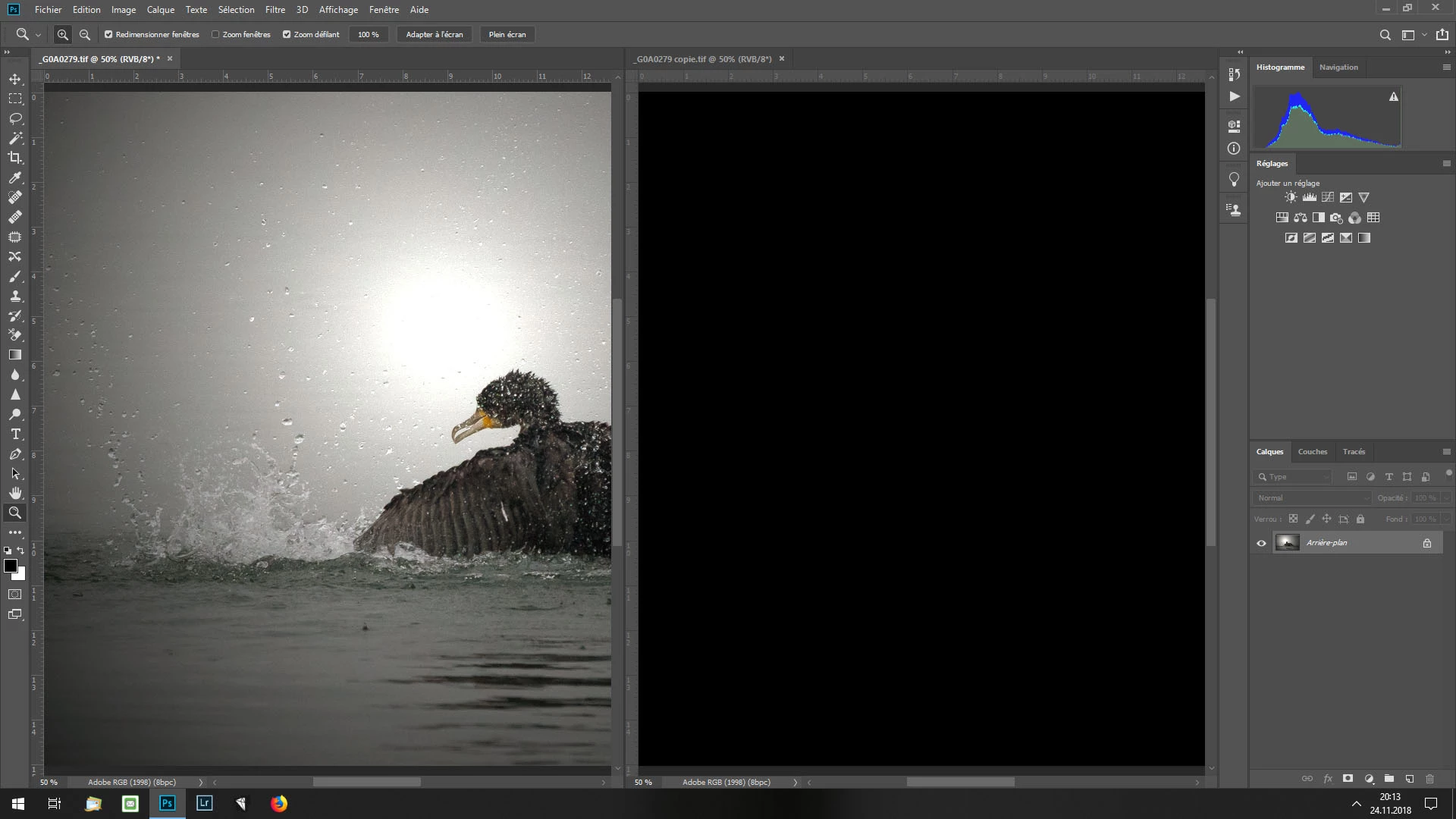Click the Adapter à l'écran button
Screen dimensions: 1456x819
coord(434,35)
